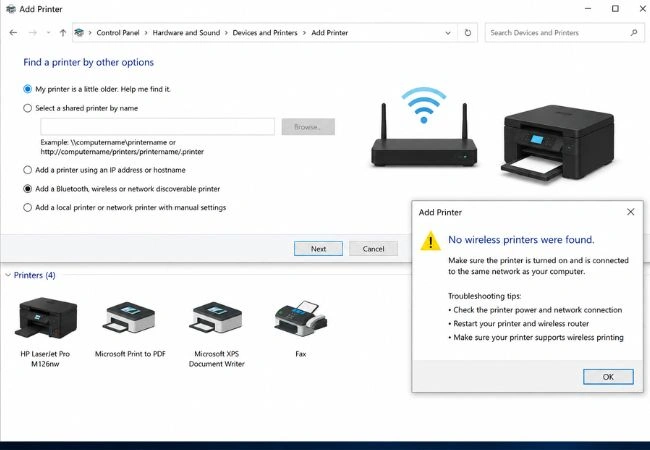Close the 'No wireless printers' dialog
The height and width of the screenshot is (450, 650).
tap(631, 212)
